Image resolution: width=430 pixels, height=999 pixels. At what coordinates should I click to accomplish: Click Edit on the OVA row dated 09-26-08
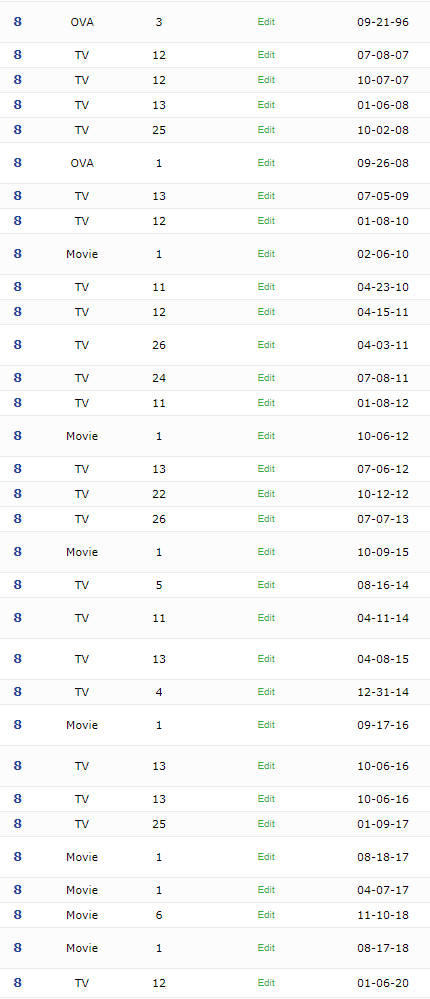tap(266, 163)
